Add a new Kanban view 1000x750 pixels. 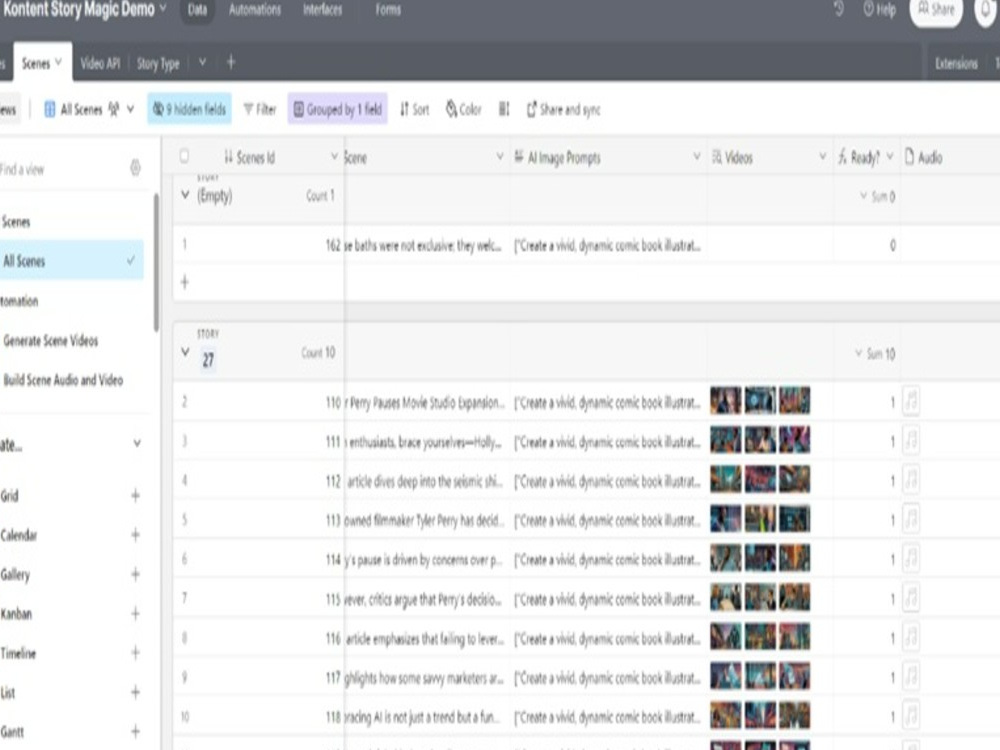pos(135,614)
